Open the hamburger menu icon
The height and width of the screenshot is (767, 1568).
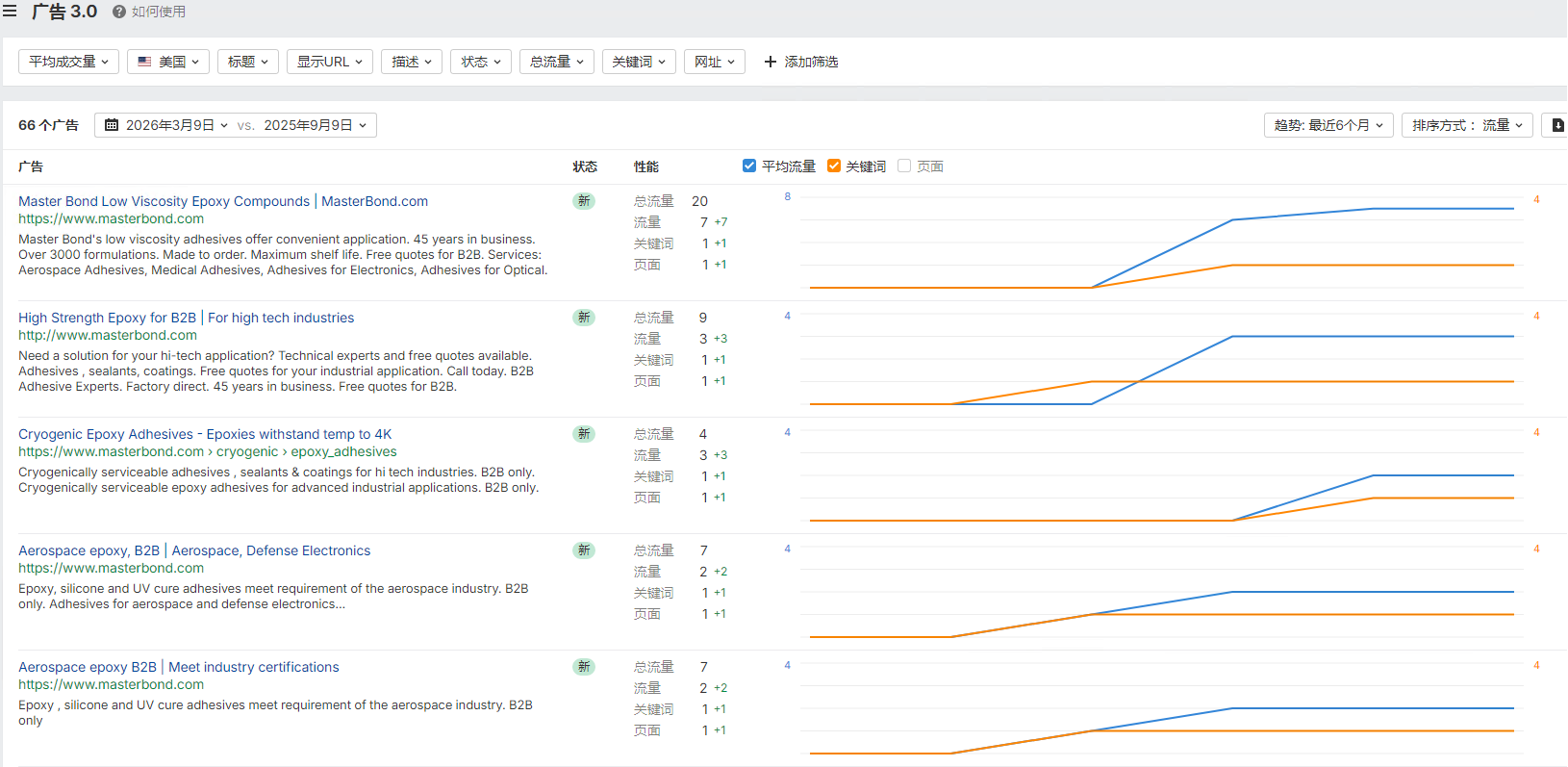(10, 12)
